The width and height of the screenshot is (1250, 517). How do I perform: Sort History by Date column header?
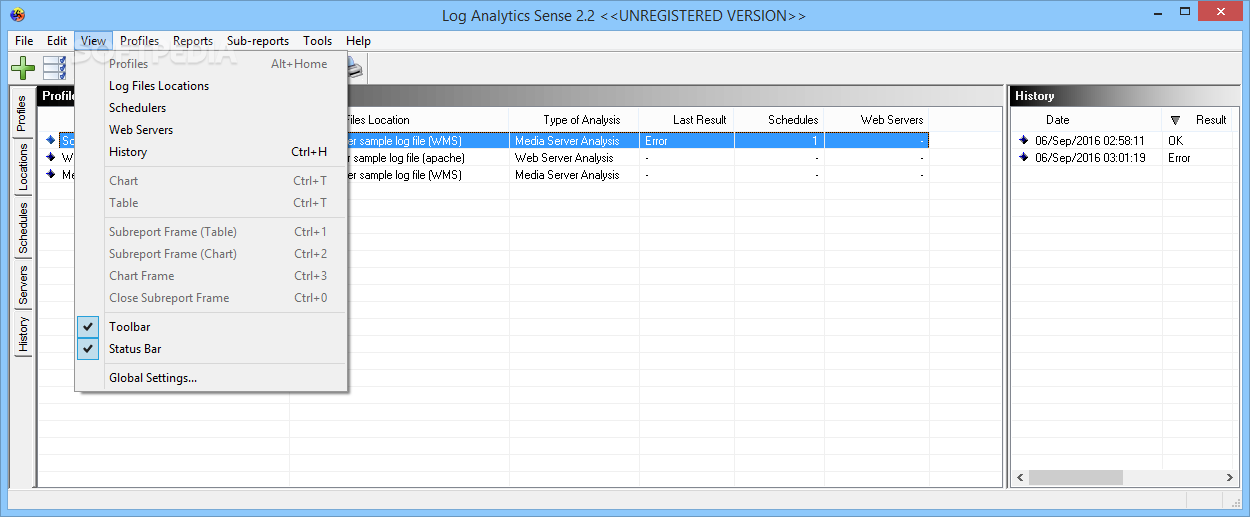pos(1087,120)
